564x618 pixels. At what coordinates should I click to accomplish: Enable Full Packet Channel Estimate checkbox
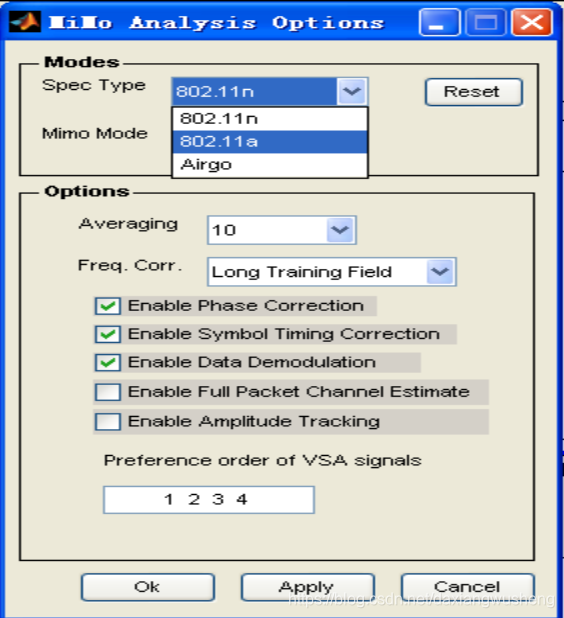tap(108, 392)
